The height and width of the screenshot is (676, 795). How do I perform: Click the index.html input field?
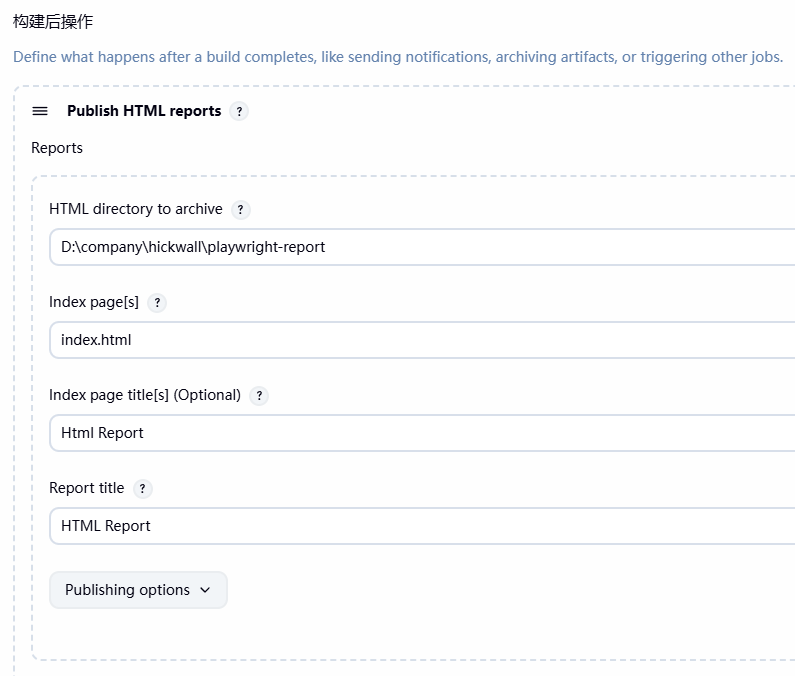420,340
